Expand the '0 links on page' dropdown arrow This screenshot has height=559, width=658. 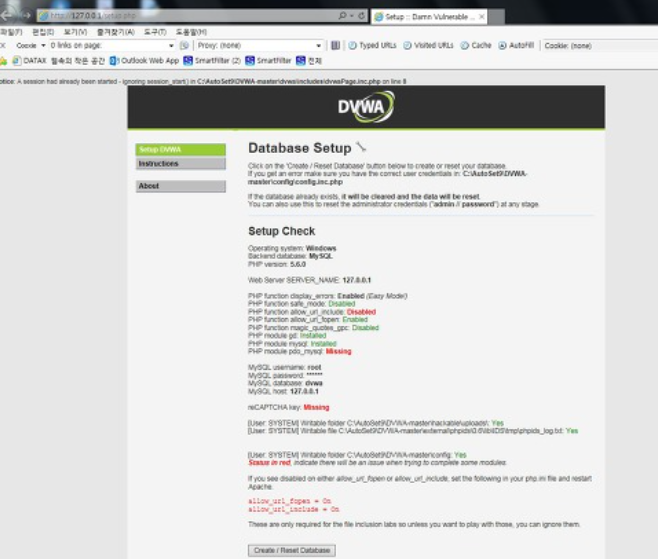(x=171, y=45)
